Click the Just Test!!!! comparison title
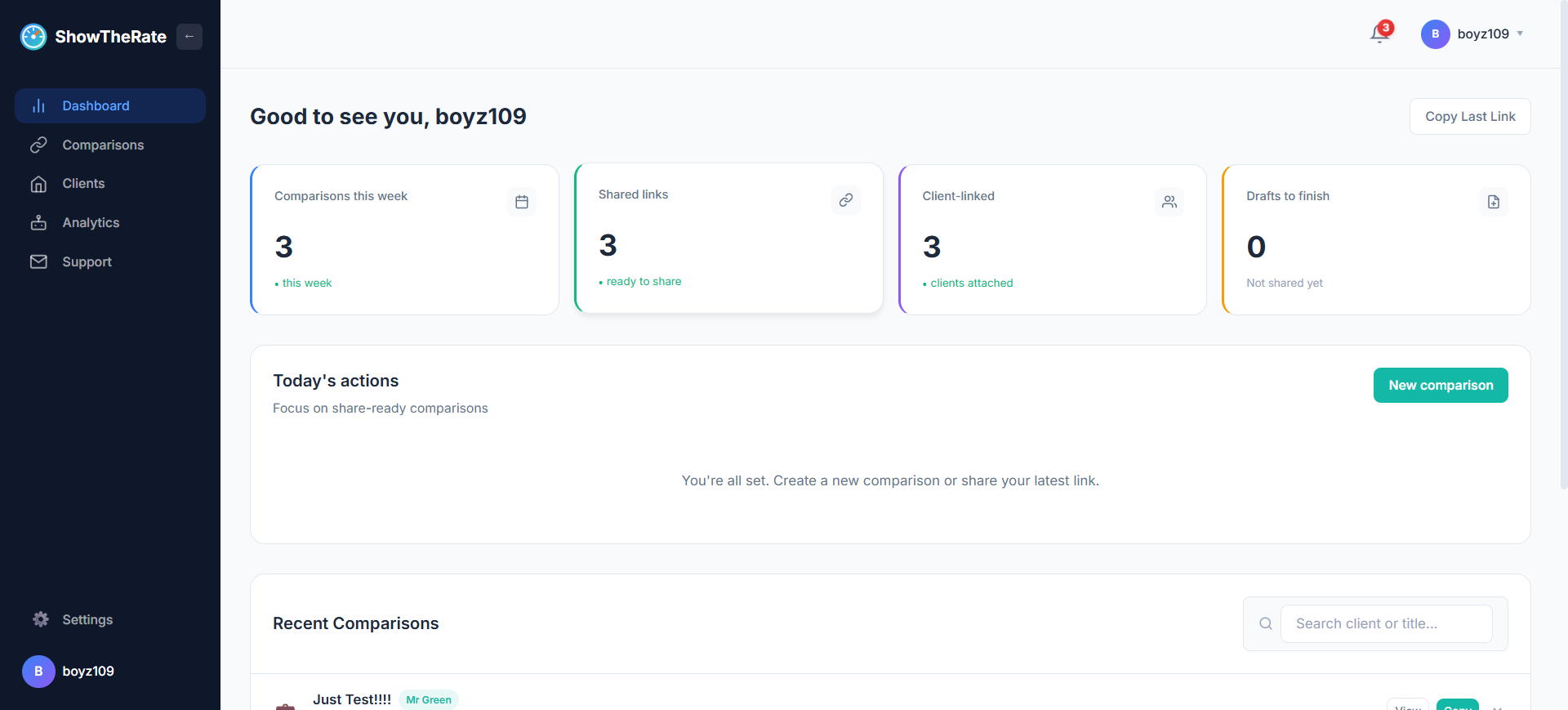 [352, 699]
